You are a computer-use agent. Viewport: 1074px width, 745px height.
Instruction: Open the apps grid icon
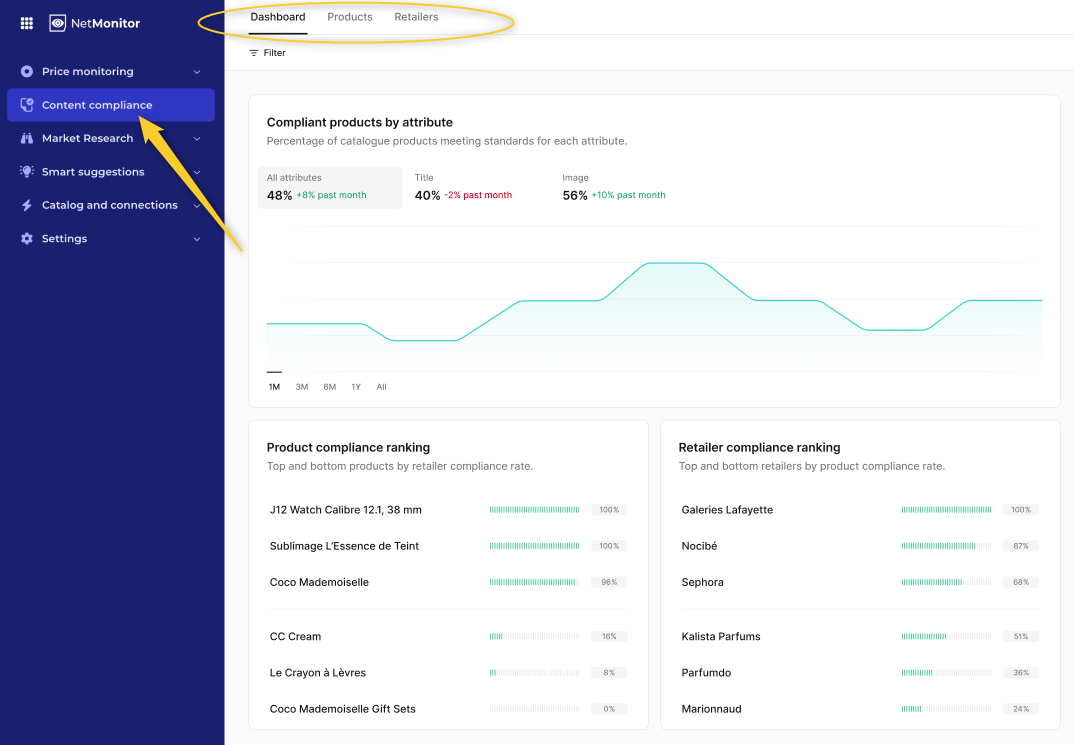point(27,23)
